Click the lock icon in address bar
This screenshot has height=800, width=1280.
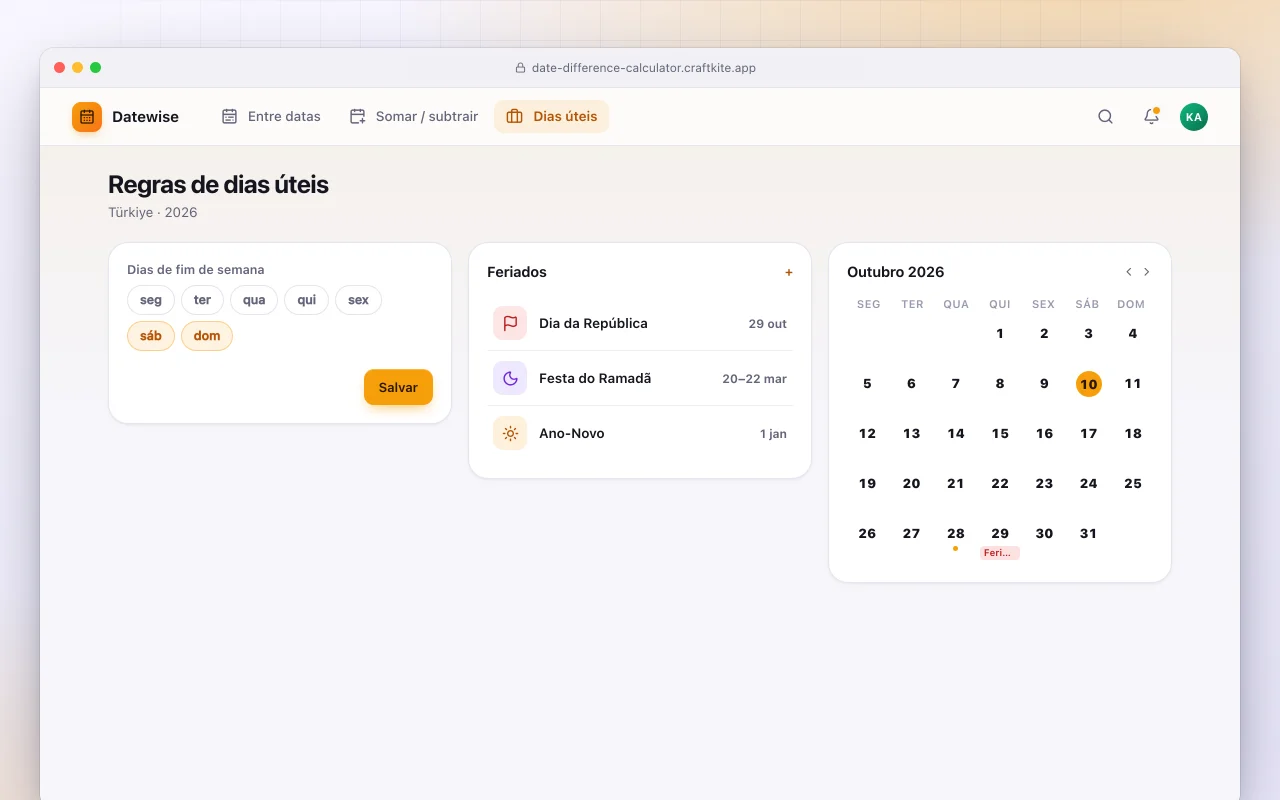tap(520, 68)
